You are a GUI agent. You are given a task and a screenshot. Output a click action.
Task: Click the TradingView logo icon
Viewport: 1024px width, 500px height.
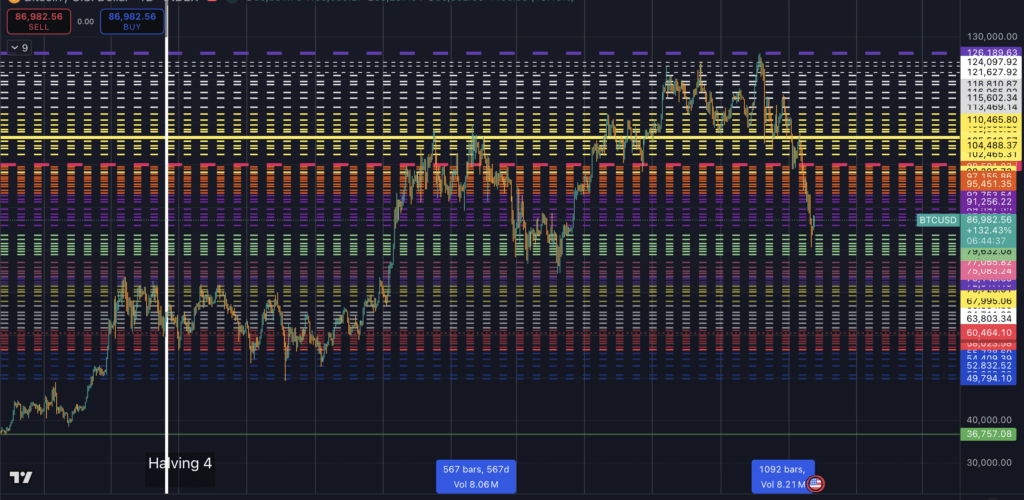[x=20, y=478]
